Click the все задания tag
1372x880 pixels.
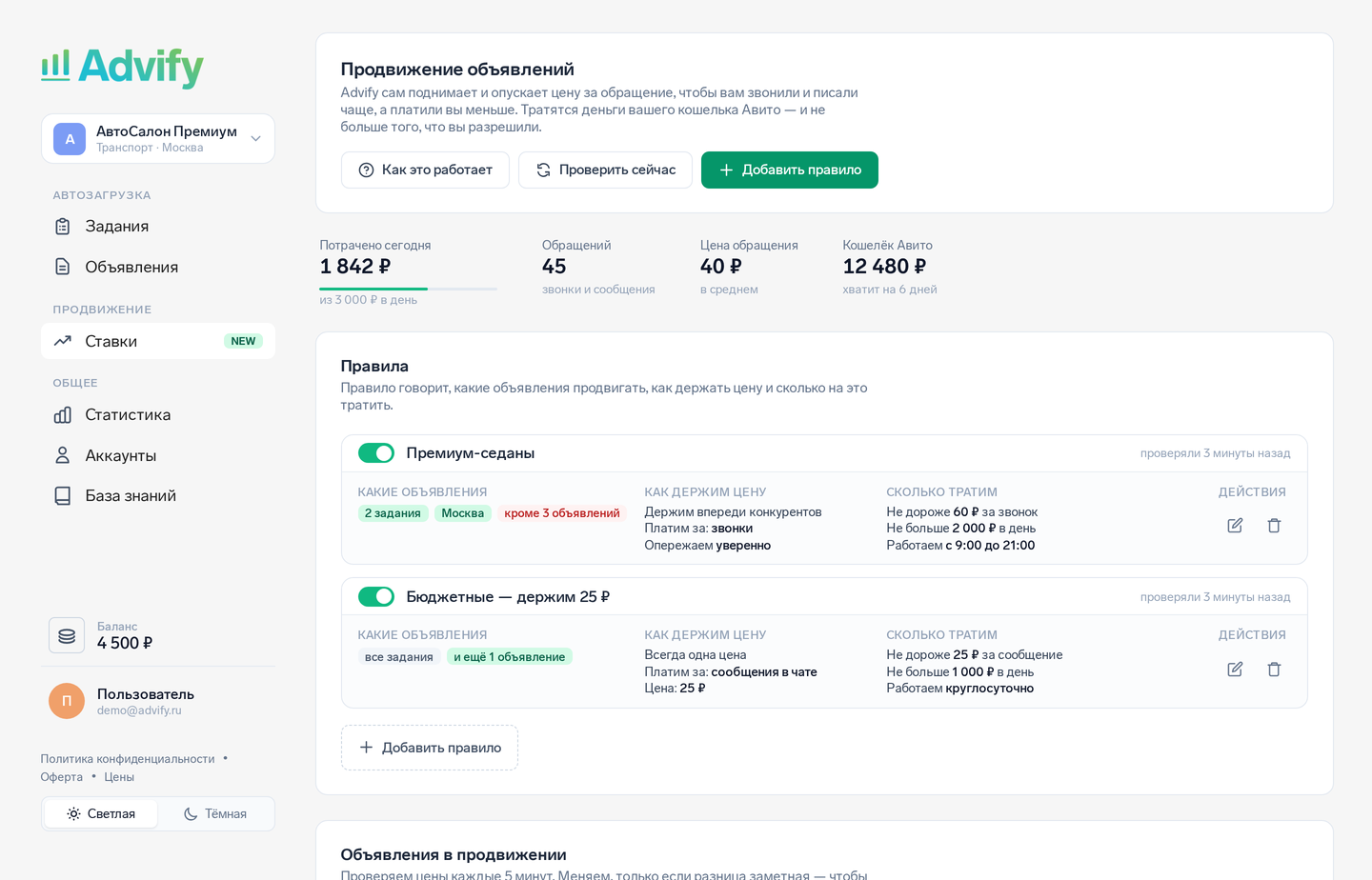pyautogui.click(x=399, y=657)
